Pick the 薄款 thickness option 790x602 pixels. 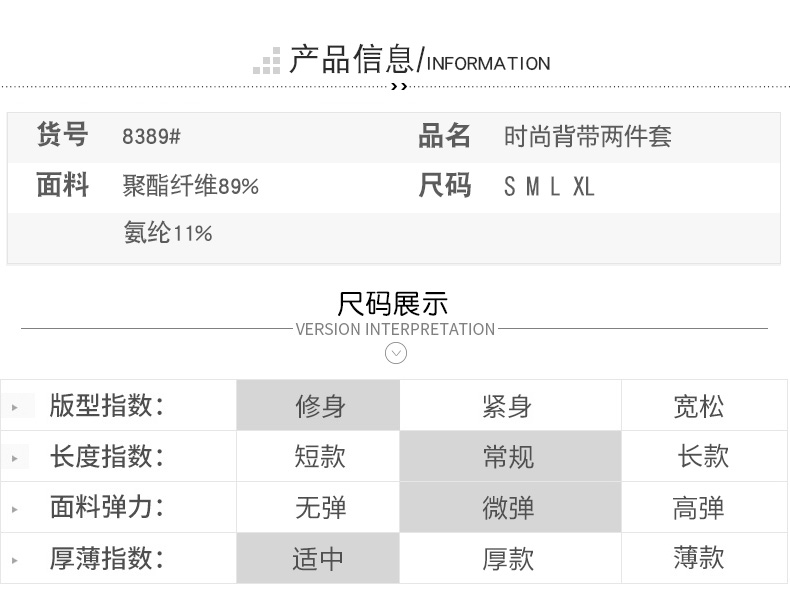(698, 558)
